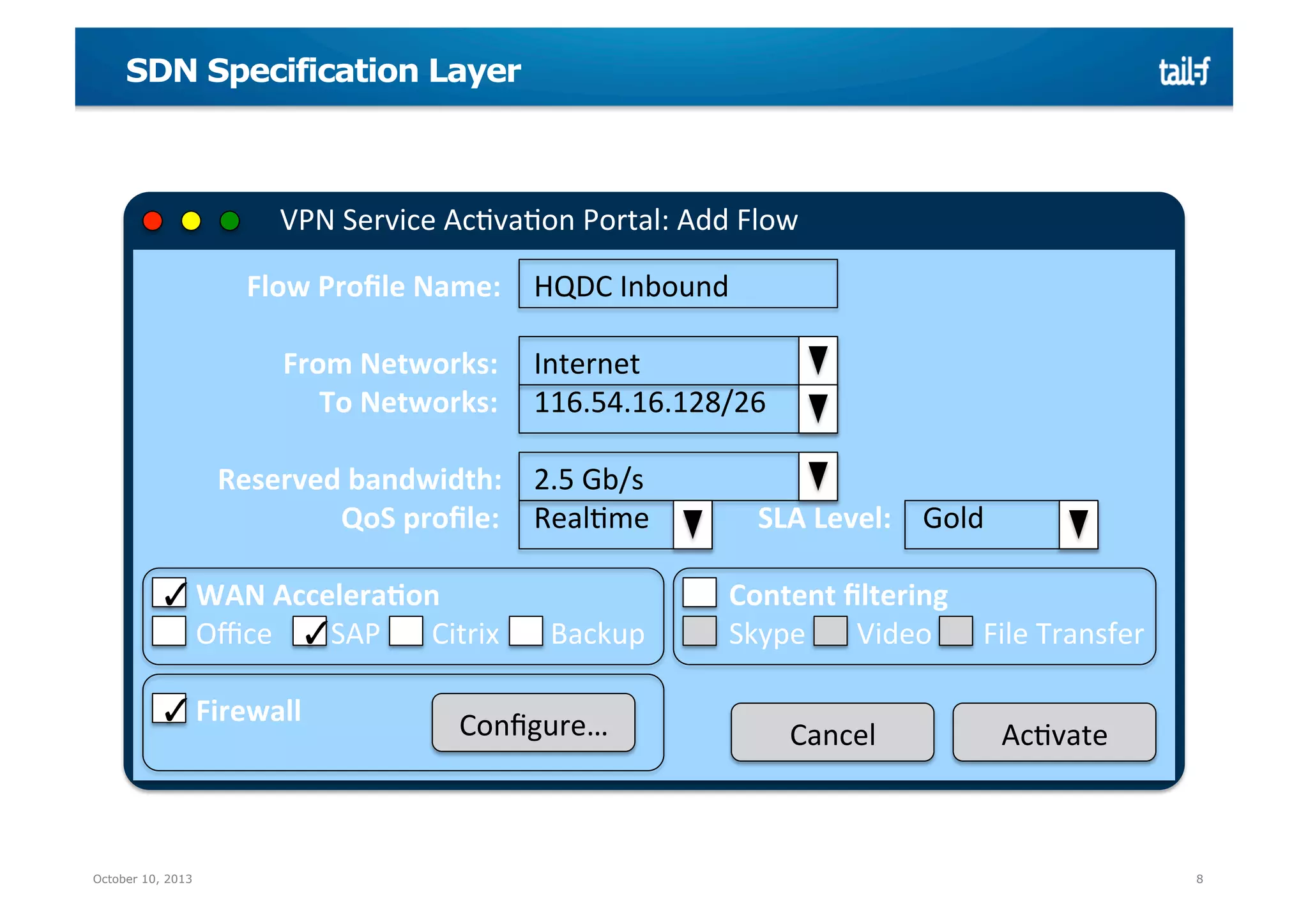Open firewall settings with Configure... button
Viewport: 1308px width, 924px height.
click(x=533, y=723)
